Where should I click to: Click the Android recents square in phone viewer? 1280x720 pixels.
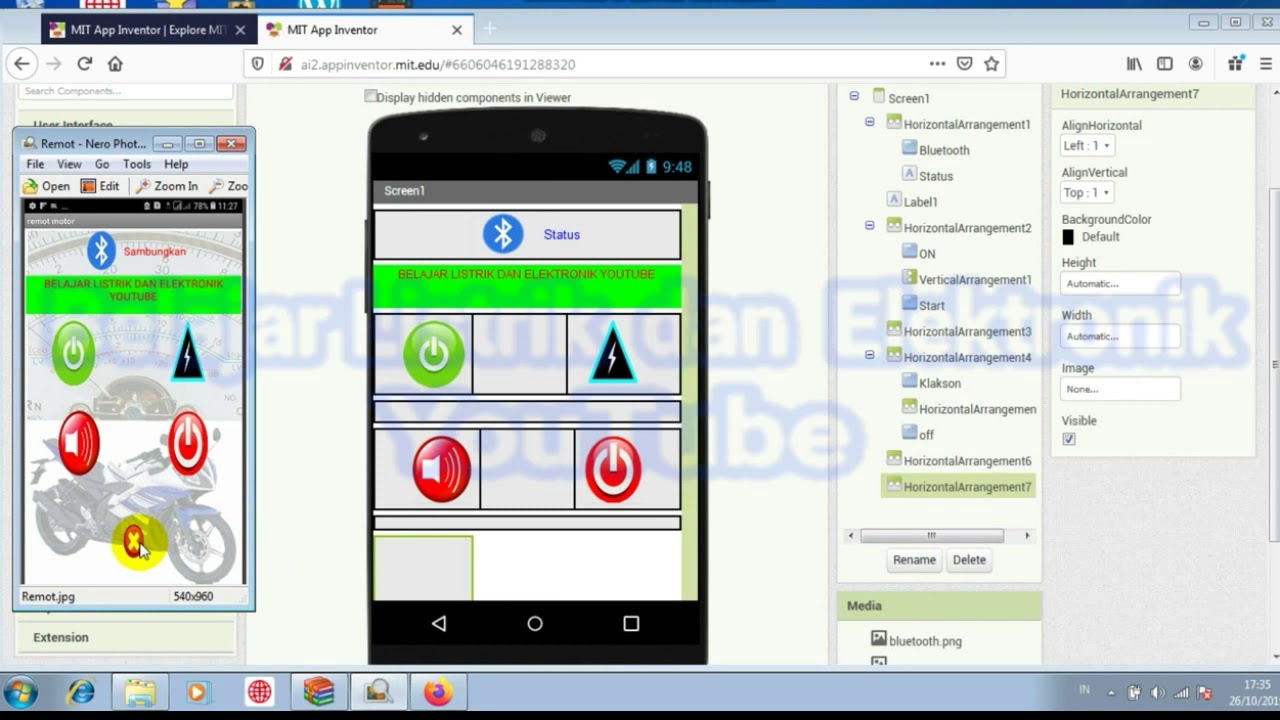[631, 624]
